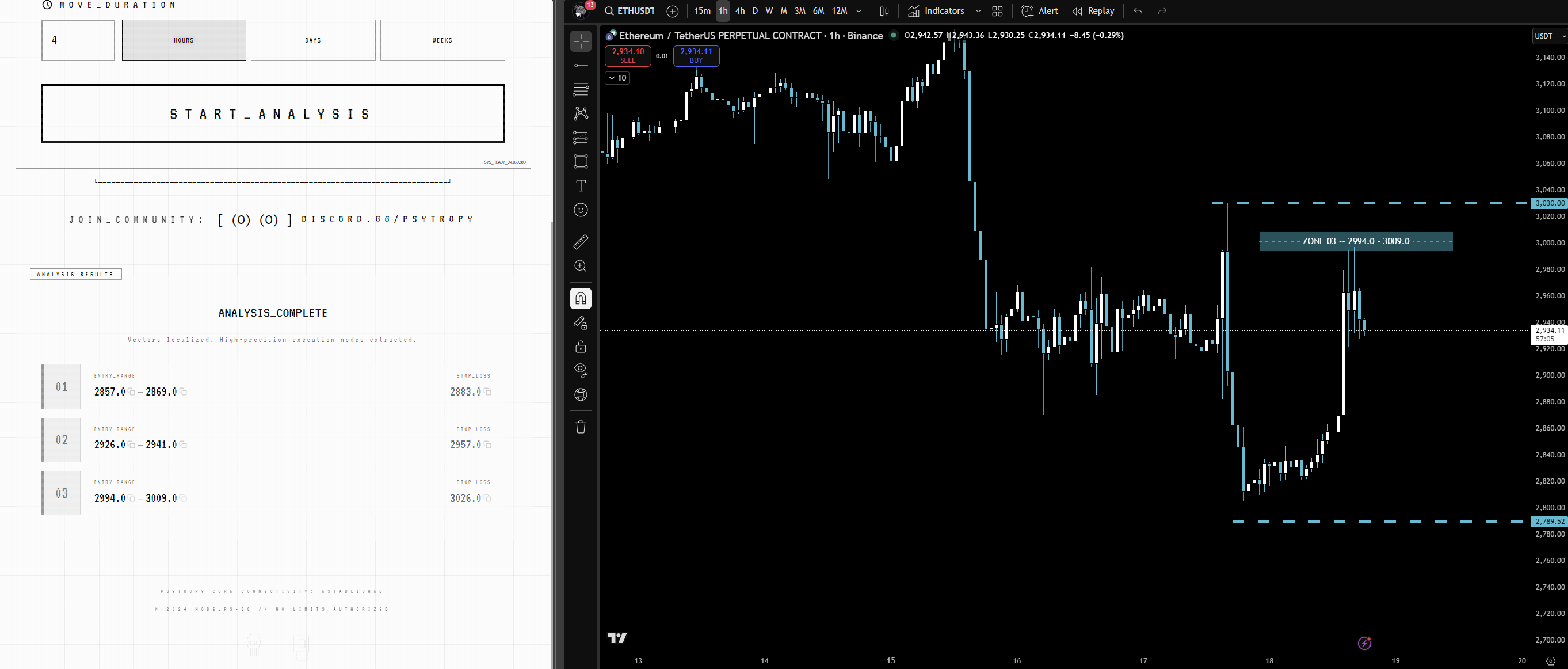Toggle lock for all drawings

point(581,347)
